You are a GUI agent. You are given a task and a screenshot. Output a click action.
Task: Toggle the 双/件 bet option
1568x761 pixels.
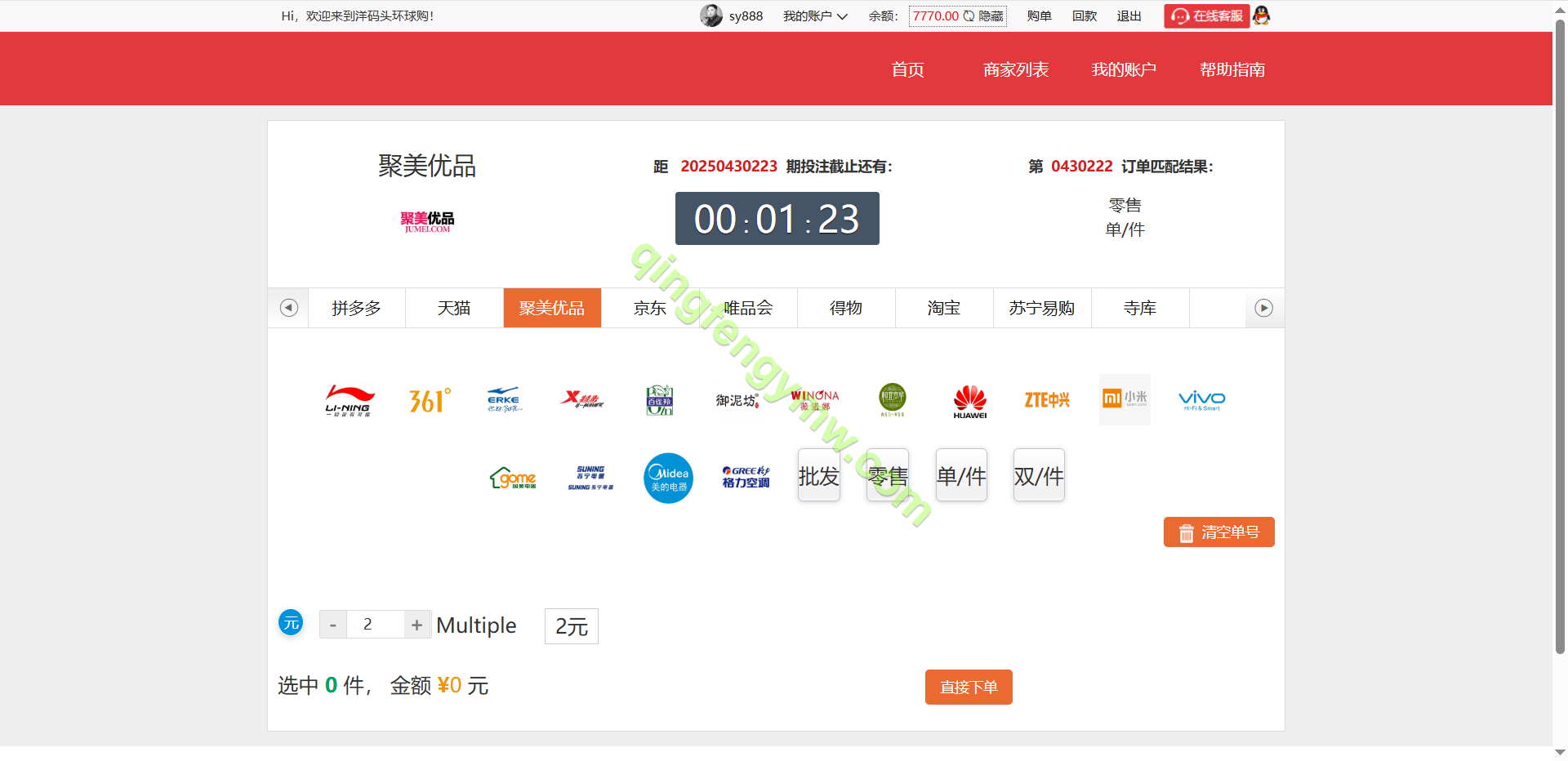[x=1039, y=476]
